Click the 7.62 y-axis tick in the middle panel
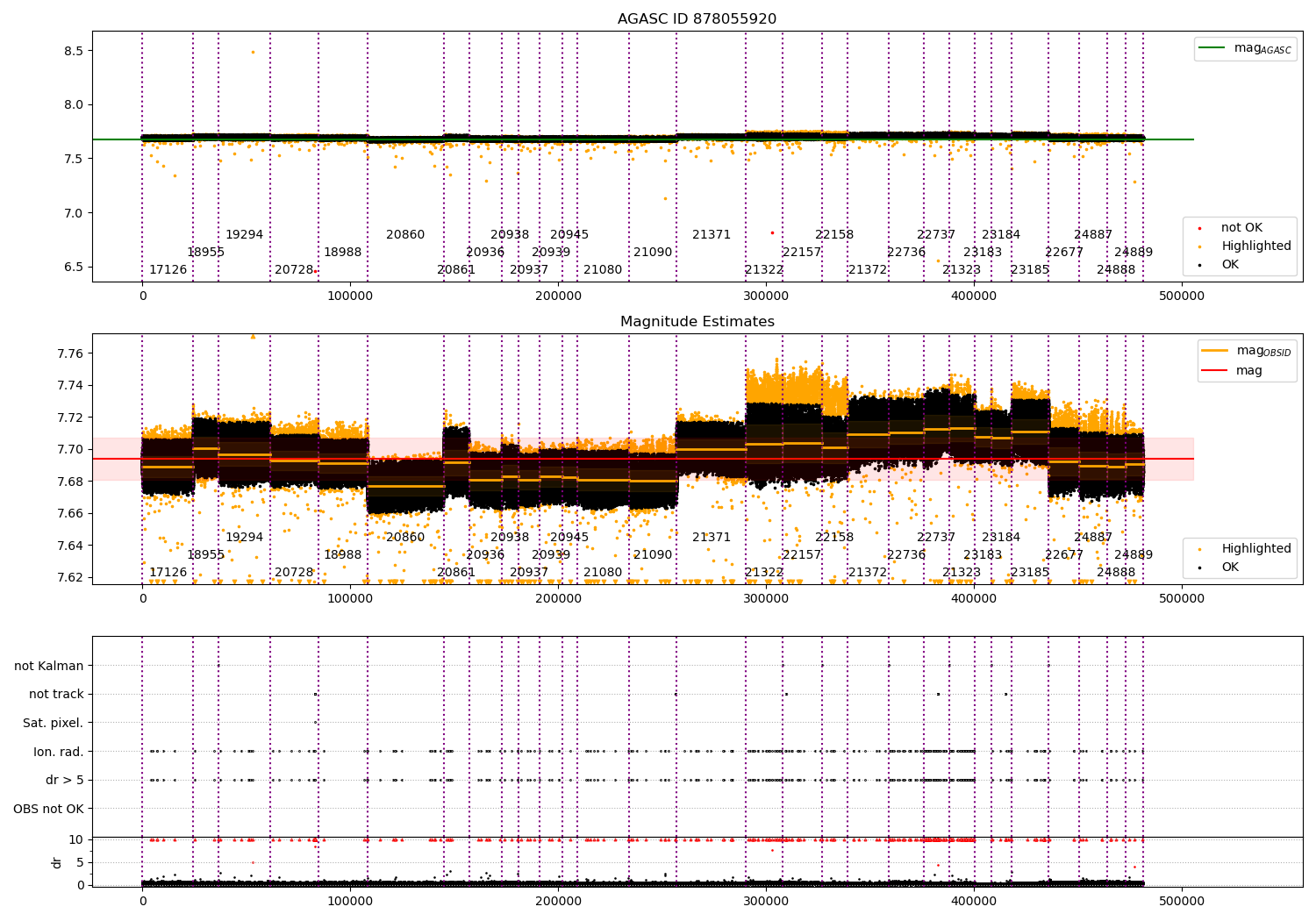The width and height of the screenshot is (1316, 921). click(70, 577)
